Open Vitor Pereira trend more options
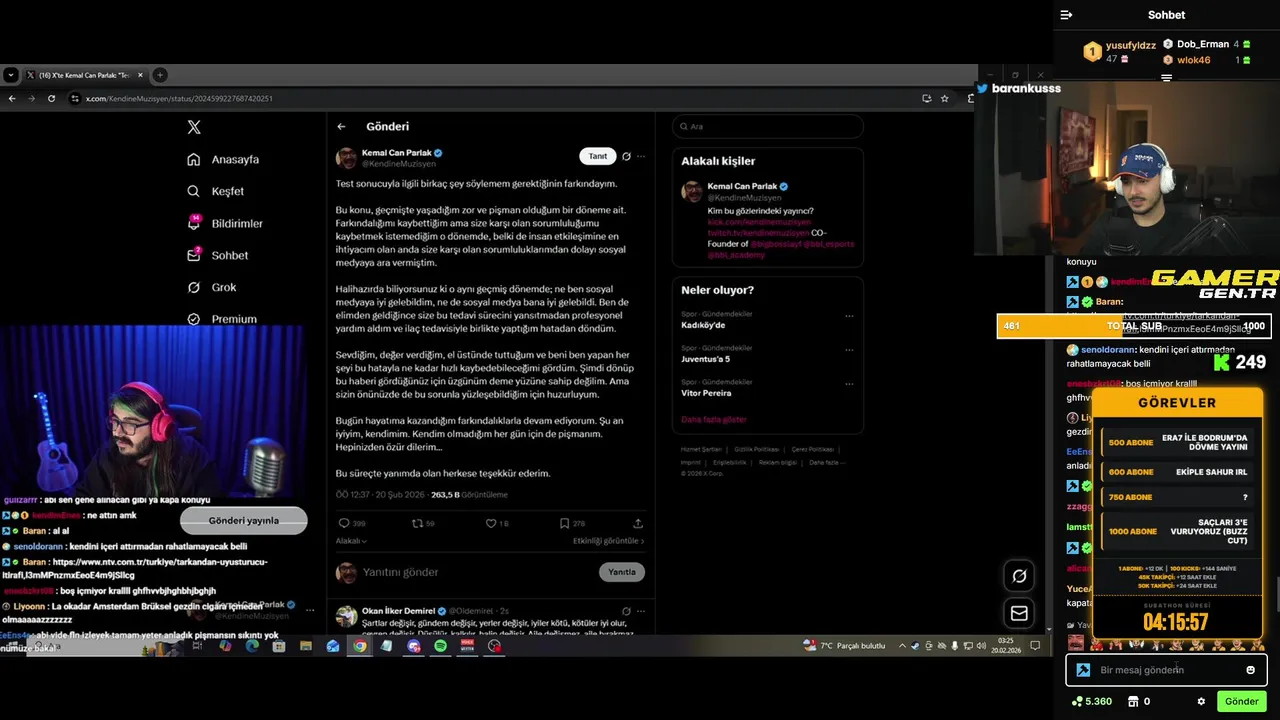1280x720 pixels. (x=849, y=384)
